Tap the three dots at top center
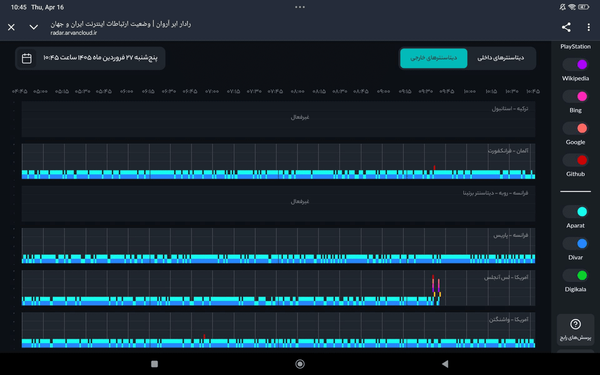This screenshot has height=375, width=600. [300, 7]
